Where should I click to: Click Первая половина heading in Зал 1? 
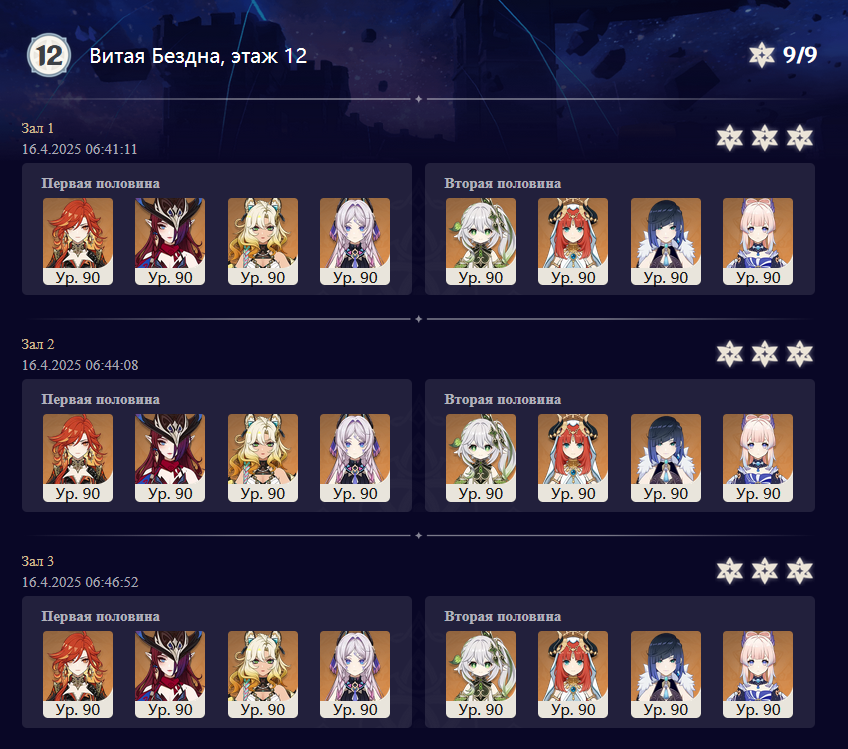101,183
